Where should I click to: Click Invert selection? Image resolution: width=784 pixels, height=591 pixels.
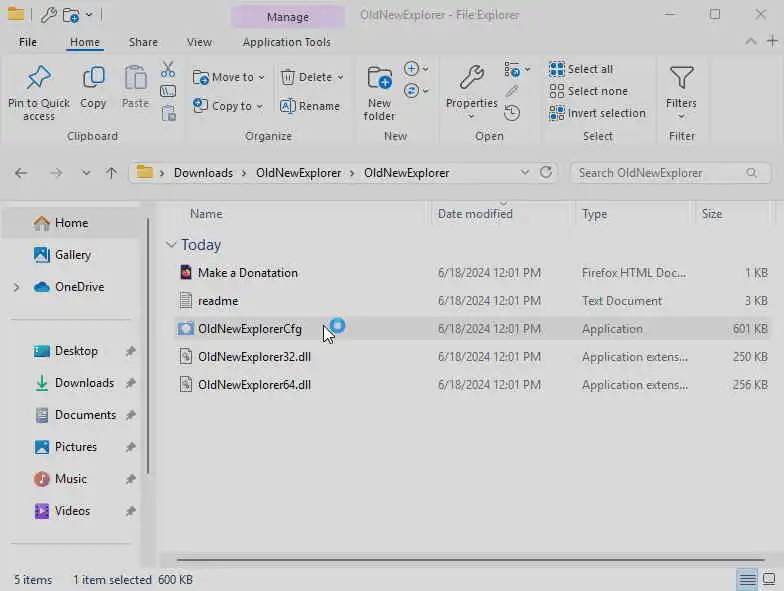tap(597, 113)
